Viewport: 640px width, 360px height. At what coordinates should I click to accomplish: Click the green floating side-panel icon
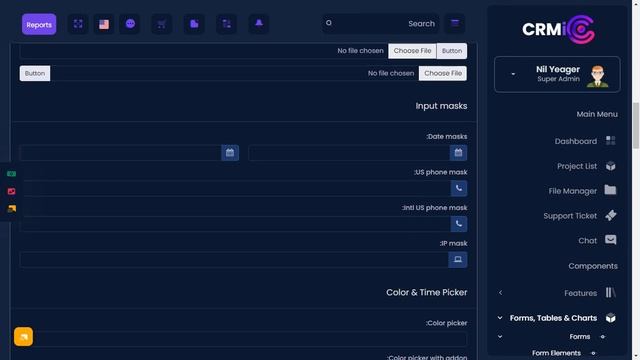tap(11, 174)
